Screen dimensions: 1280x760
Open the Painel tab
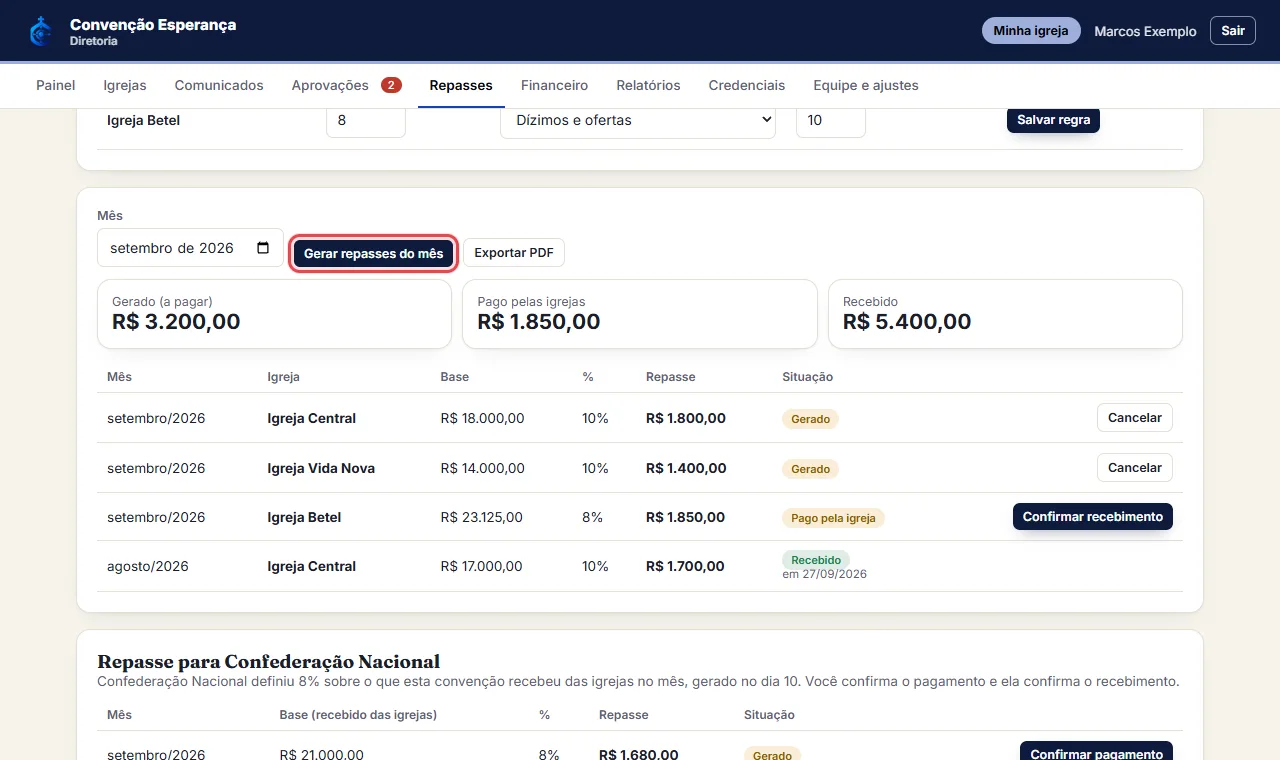pyautogui.click(x=56, y=86)
